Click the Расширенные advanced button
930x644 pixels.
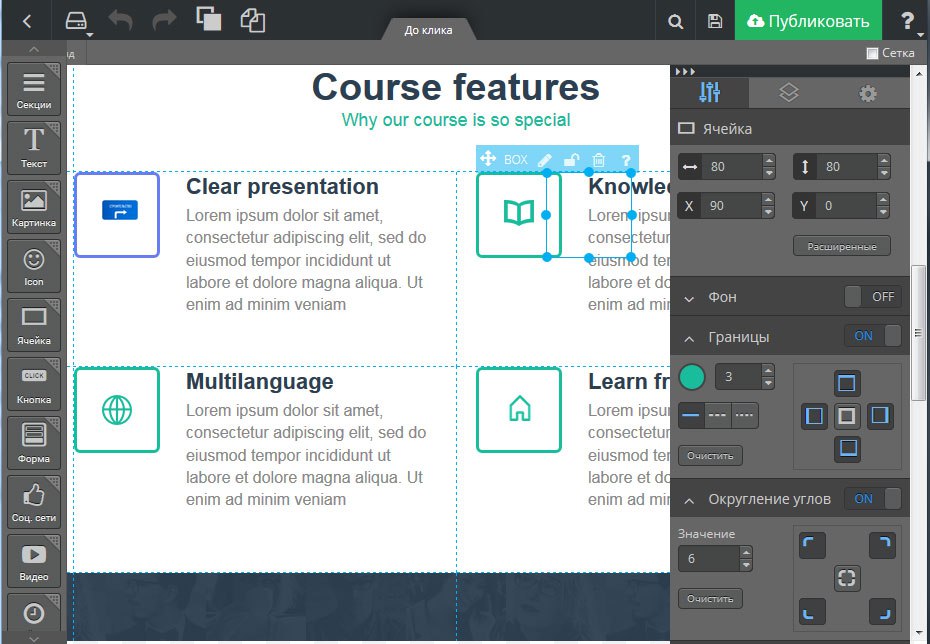(841, 246)
